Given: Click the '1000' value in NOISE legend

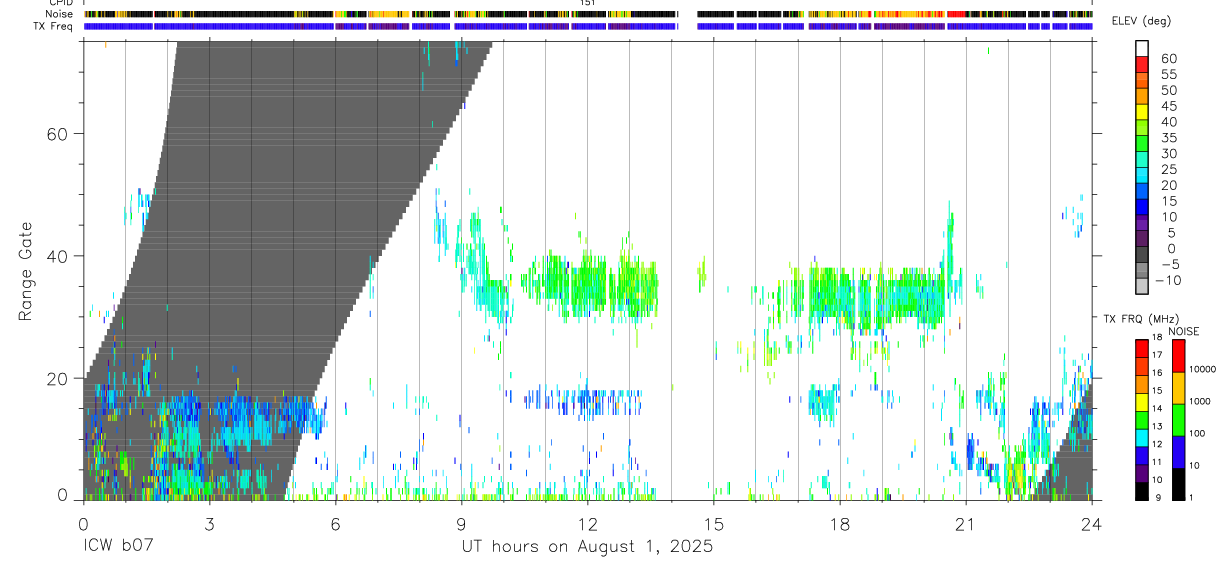Looking at the screenshot, I should tap(1202, 401).
